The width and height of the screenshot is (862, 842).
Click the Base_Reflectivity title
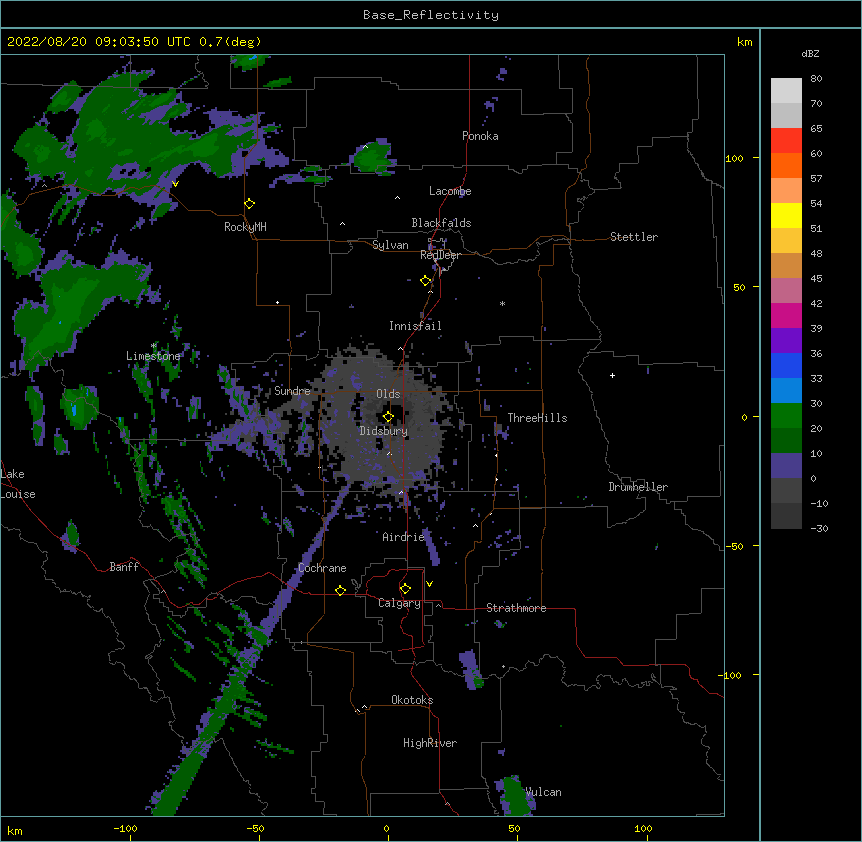pyautogui.click(x=431, y=15)
